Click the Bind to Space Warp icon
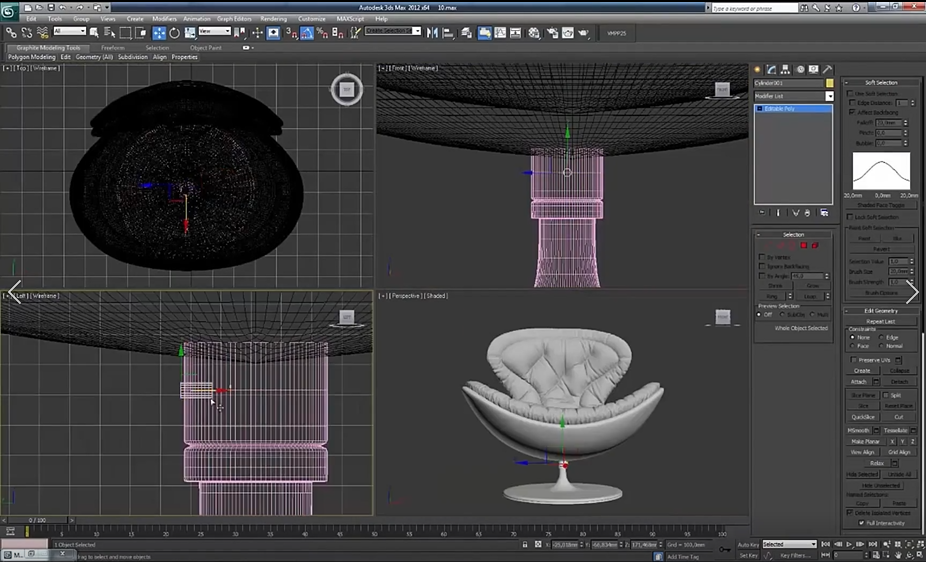The height and width of the screenshot is (562, 926). pyautogui.click(x=43, y=32)
